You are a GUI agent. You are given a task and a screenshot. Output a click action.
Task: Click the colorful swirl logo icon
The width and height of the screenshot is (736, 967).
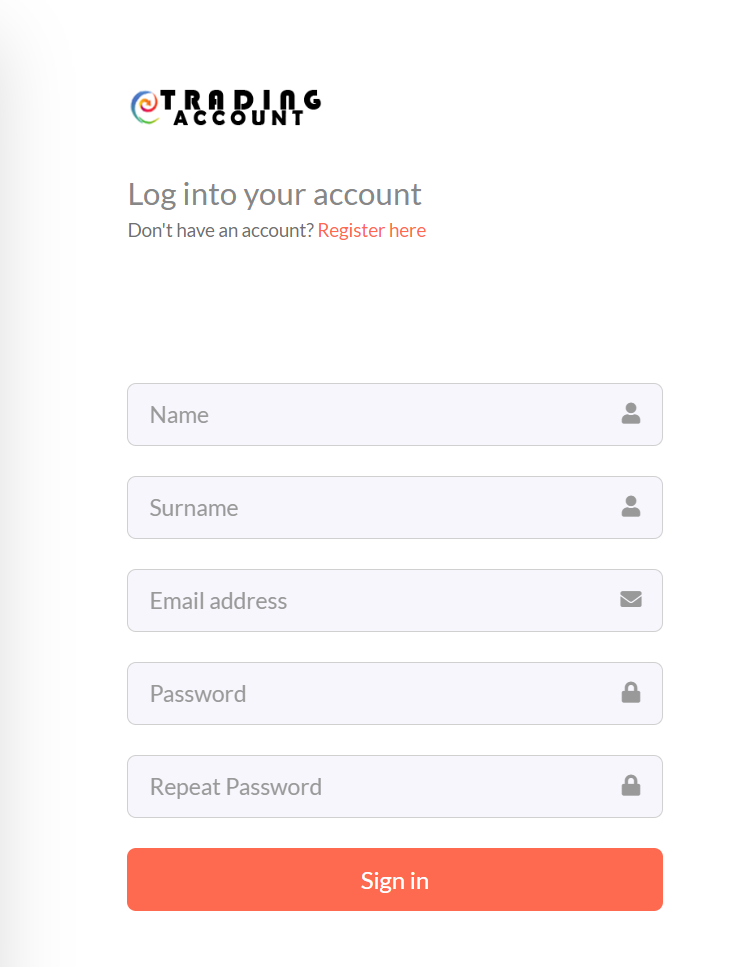click(146, 108)
